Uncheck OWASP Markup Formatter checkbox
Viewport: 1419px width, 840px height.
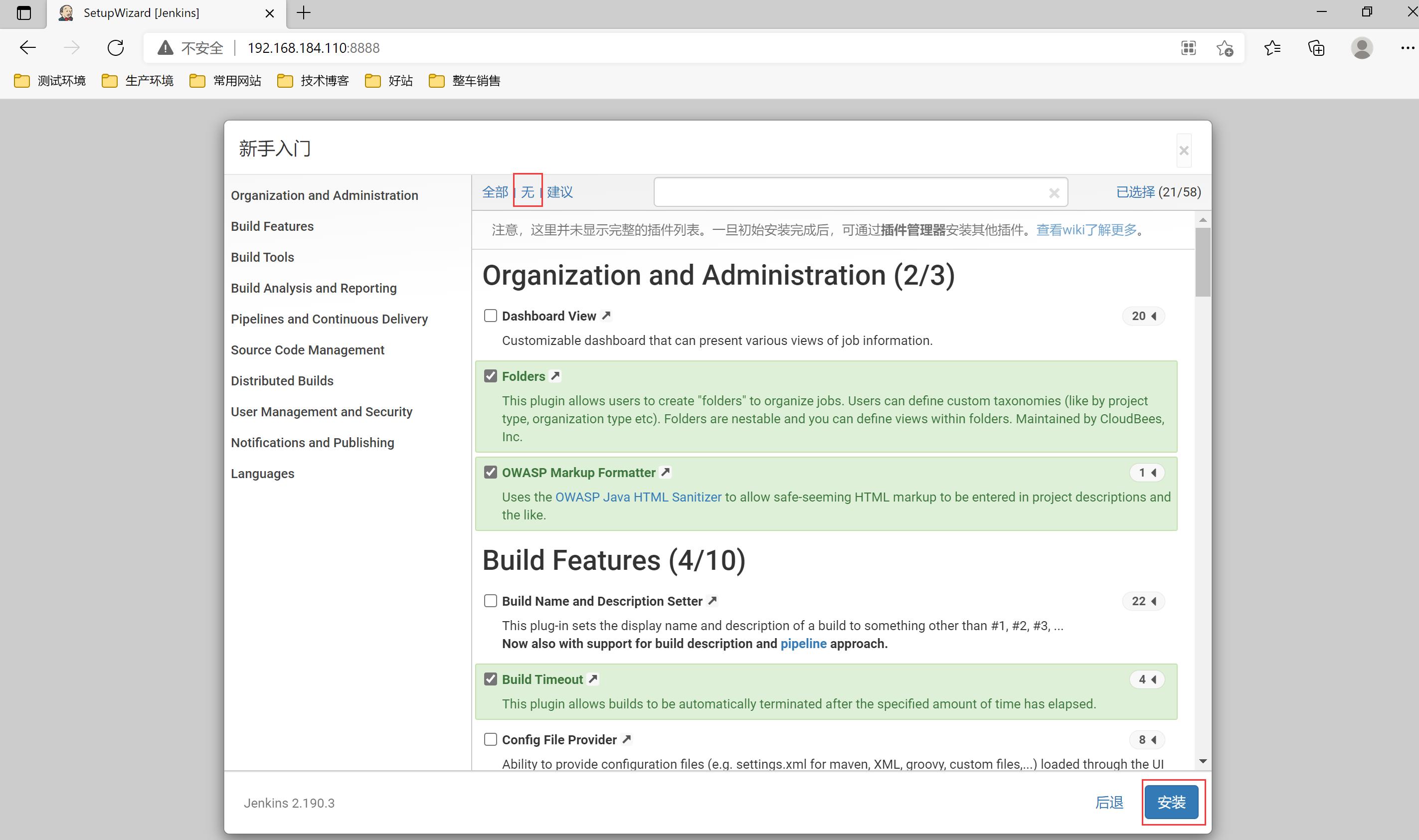(x=491, y=473)
